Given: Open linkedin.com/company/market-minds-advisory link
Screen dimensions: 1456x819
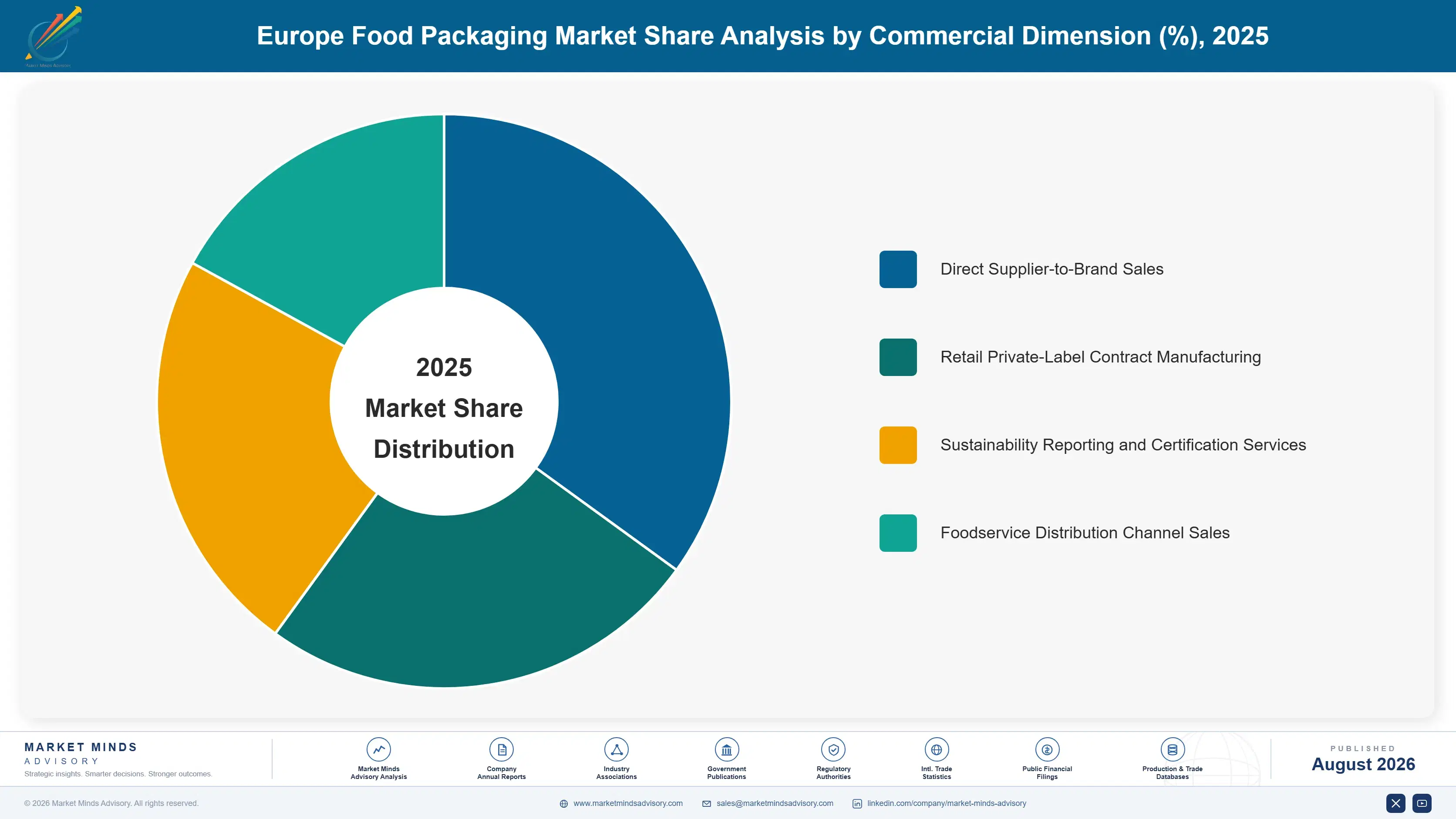Looking at the screenshot, I should point(947,803).
